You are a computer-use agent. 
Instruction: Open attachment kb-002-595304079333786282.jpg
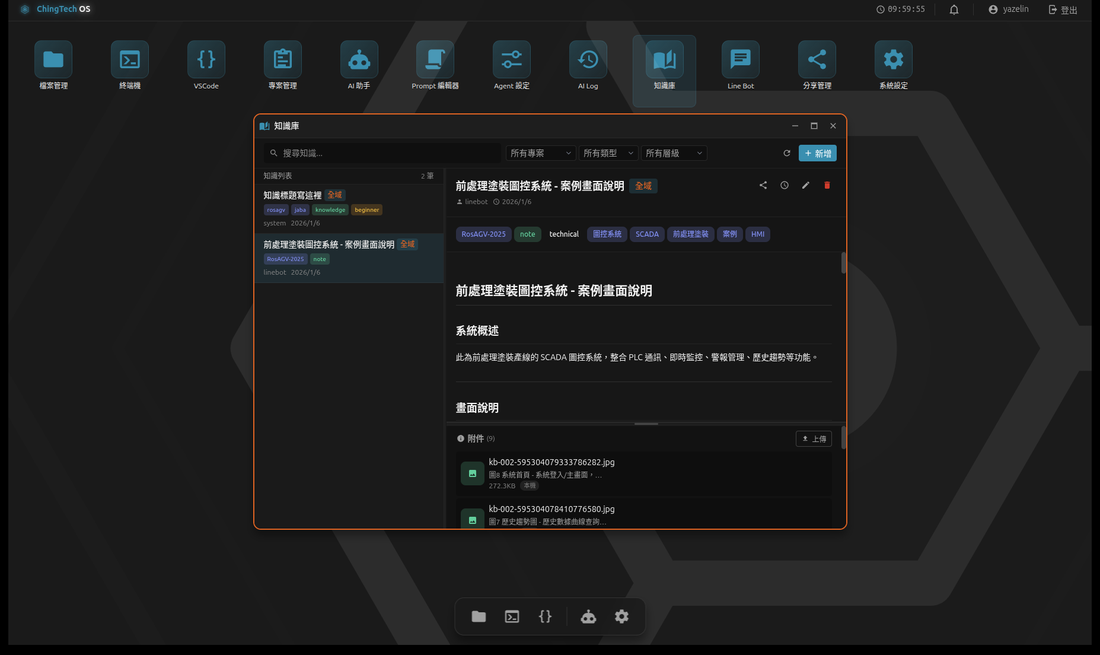click(x=643, y=473)
